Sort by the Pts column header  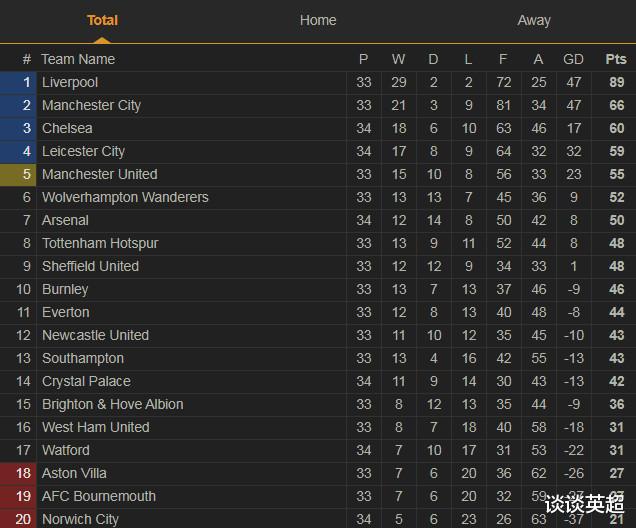(616, 59)
